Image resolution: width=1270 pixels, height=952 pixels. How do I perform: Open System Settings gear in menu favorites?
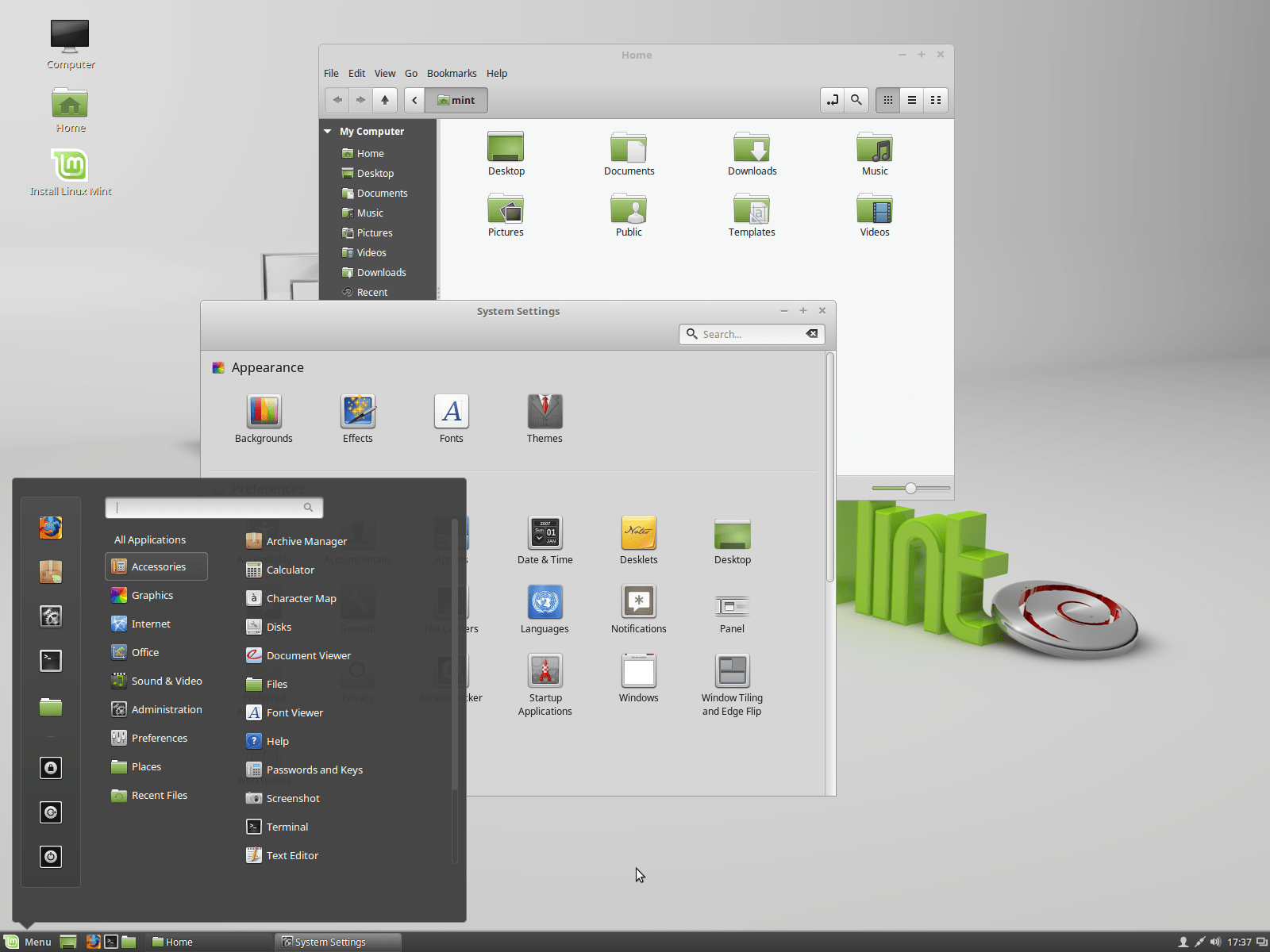[x=51, y=616]
